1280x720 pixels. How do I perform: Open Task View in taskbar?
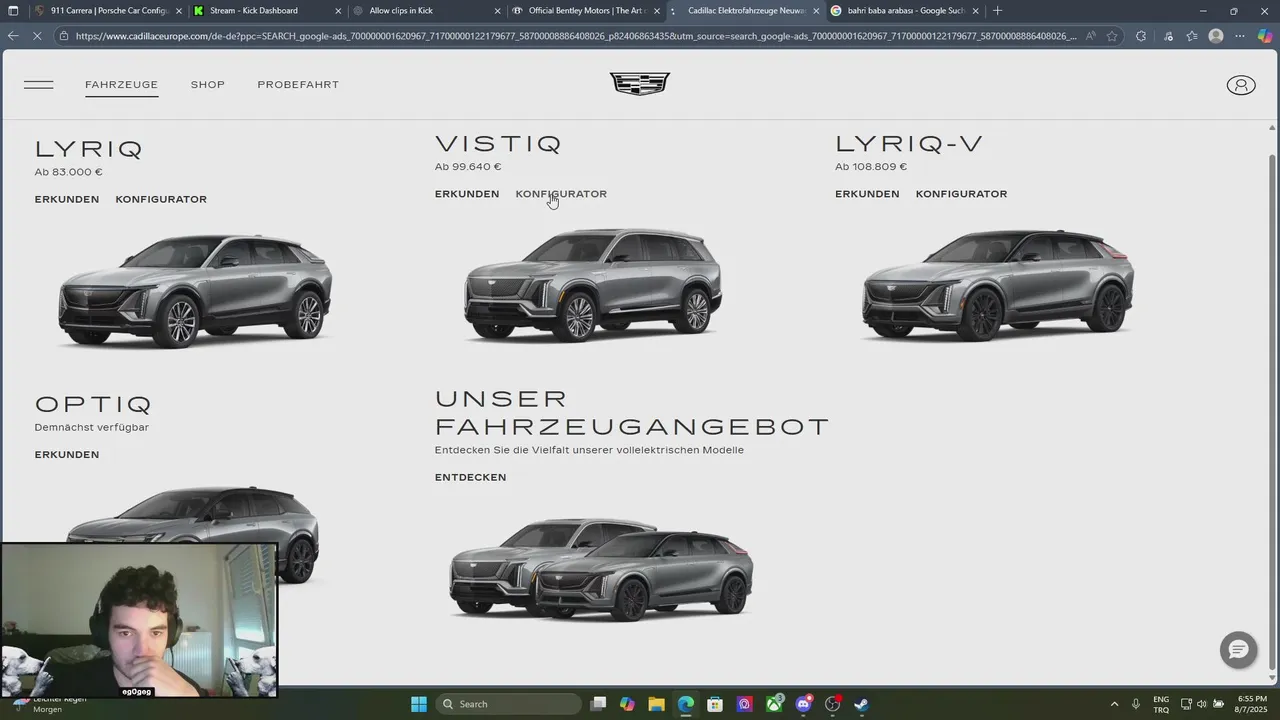pyautogui.click(x=598, y=704)
